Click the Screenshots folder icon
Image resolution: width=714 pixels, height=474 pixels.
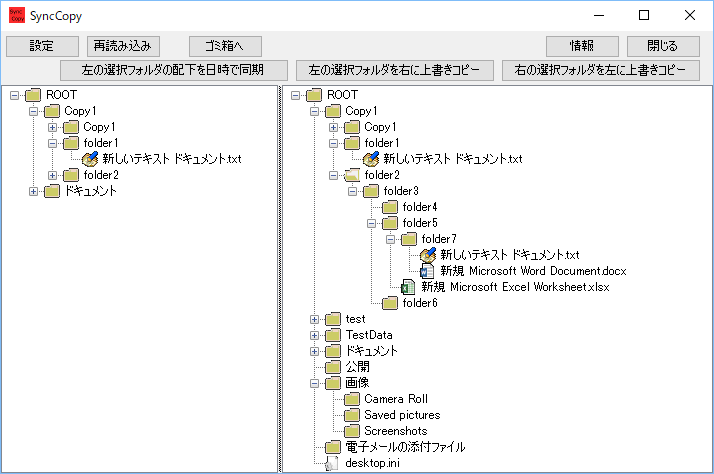[352, 431]
